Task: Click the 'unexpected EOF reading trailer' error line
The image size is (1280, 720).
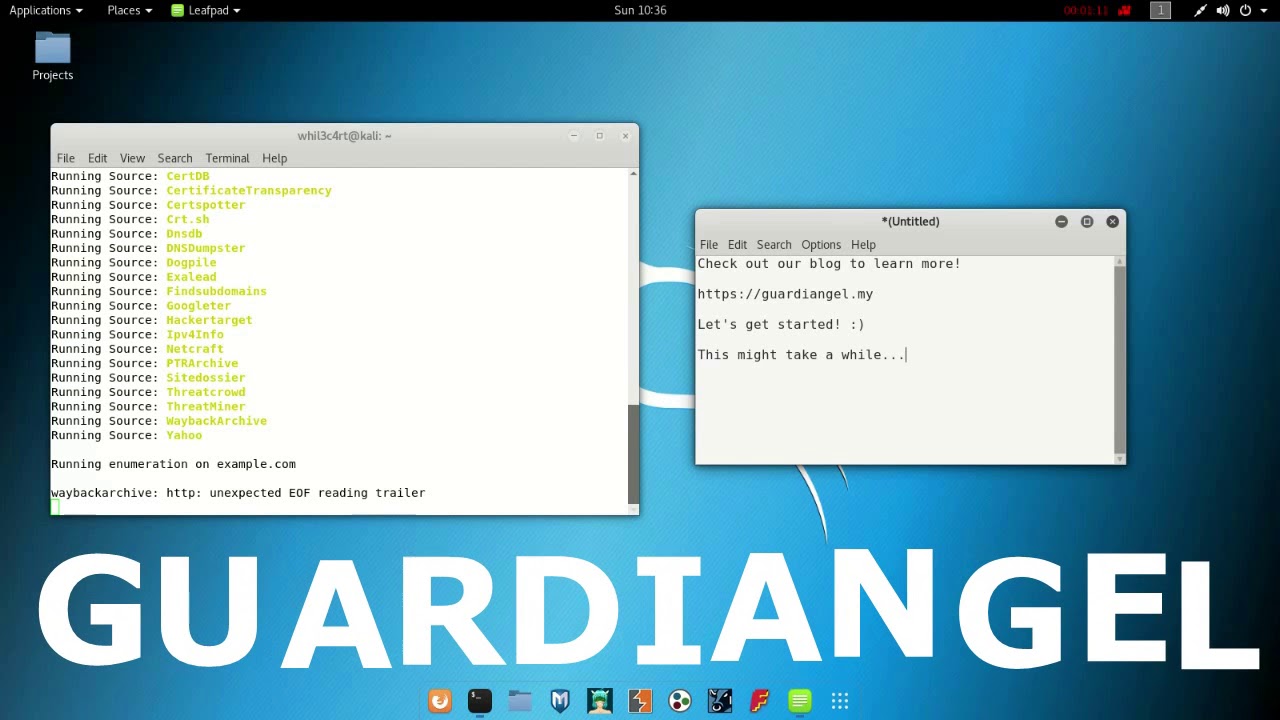Action: [x=238, y=493]
